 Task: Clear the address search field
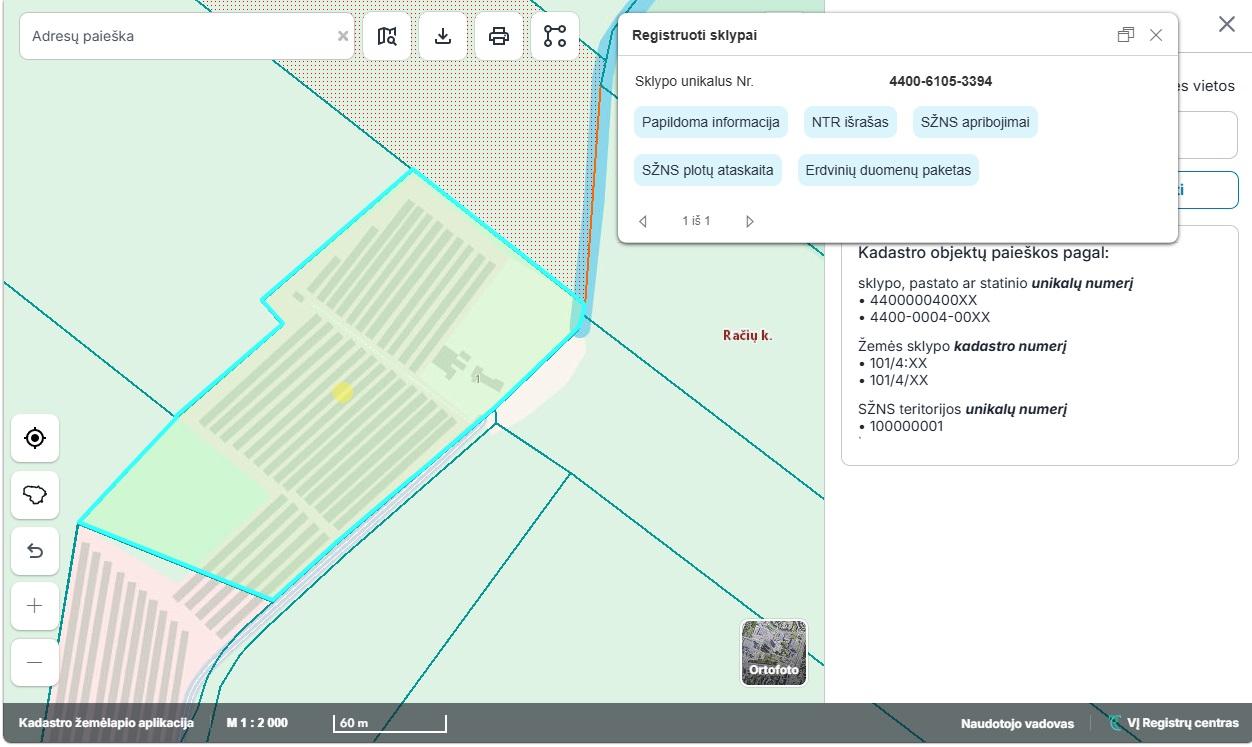tap(343, 36)
